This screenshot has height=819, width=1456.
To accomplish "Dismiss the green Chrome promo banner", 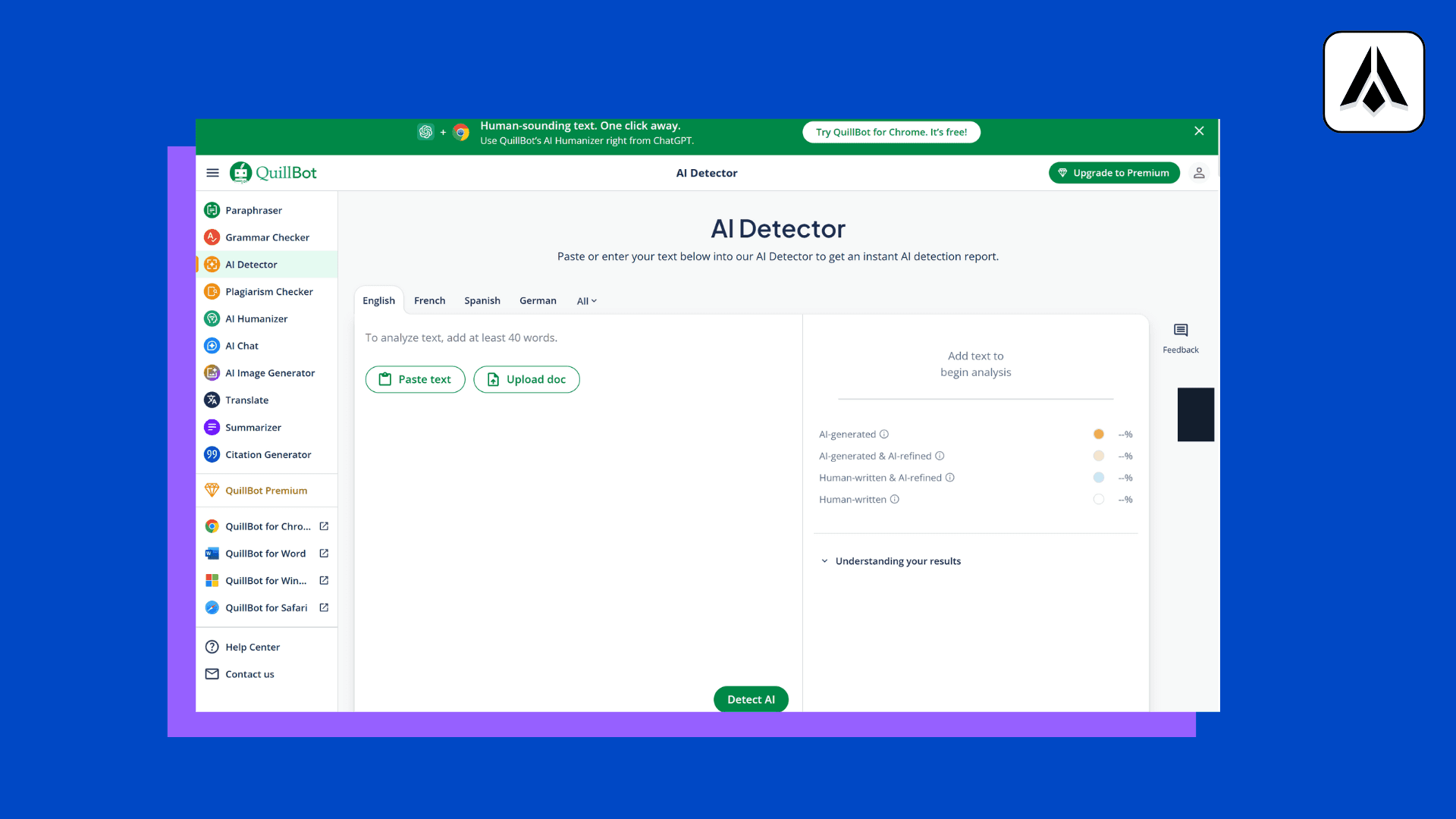I will (1199, 131).
